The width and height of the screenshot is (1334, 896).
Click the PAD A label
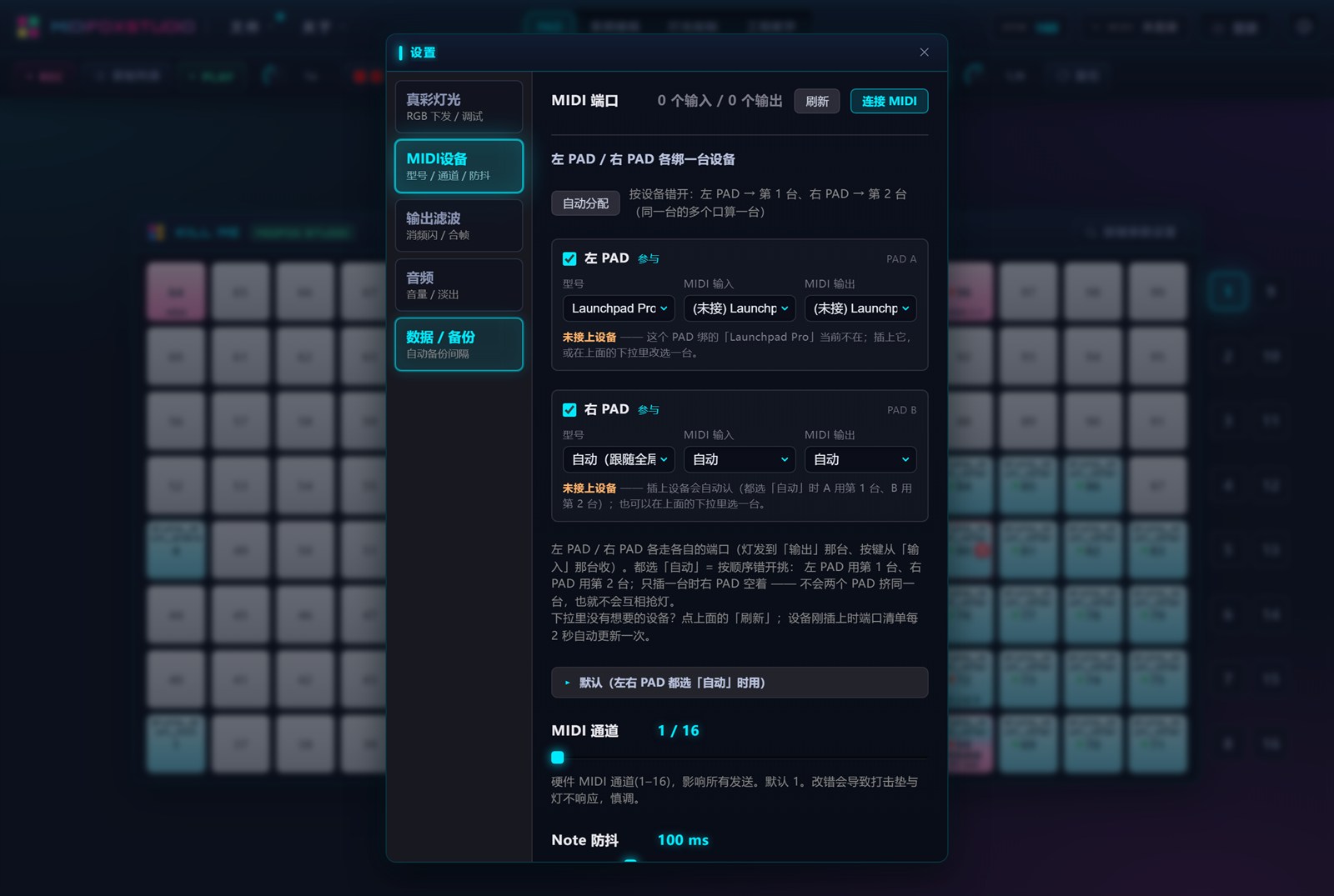pyautogui.click(x=901, y=259)
